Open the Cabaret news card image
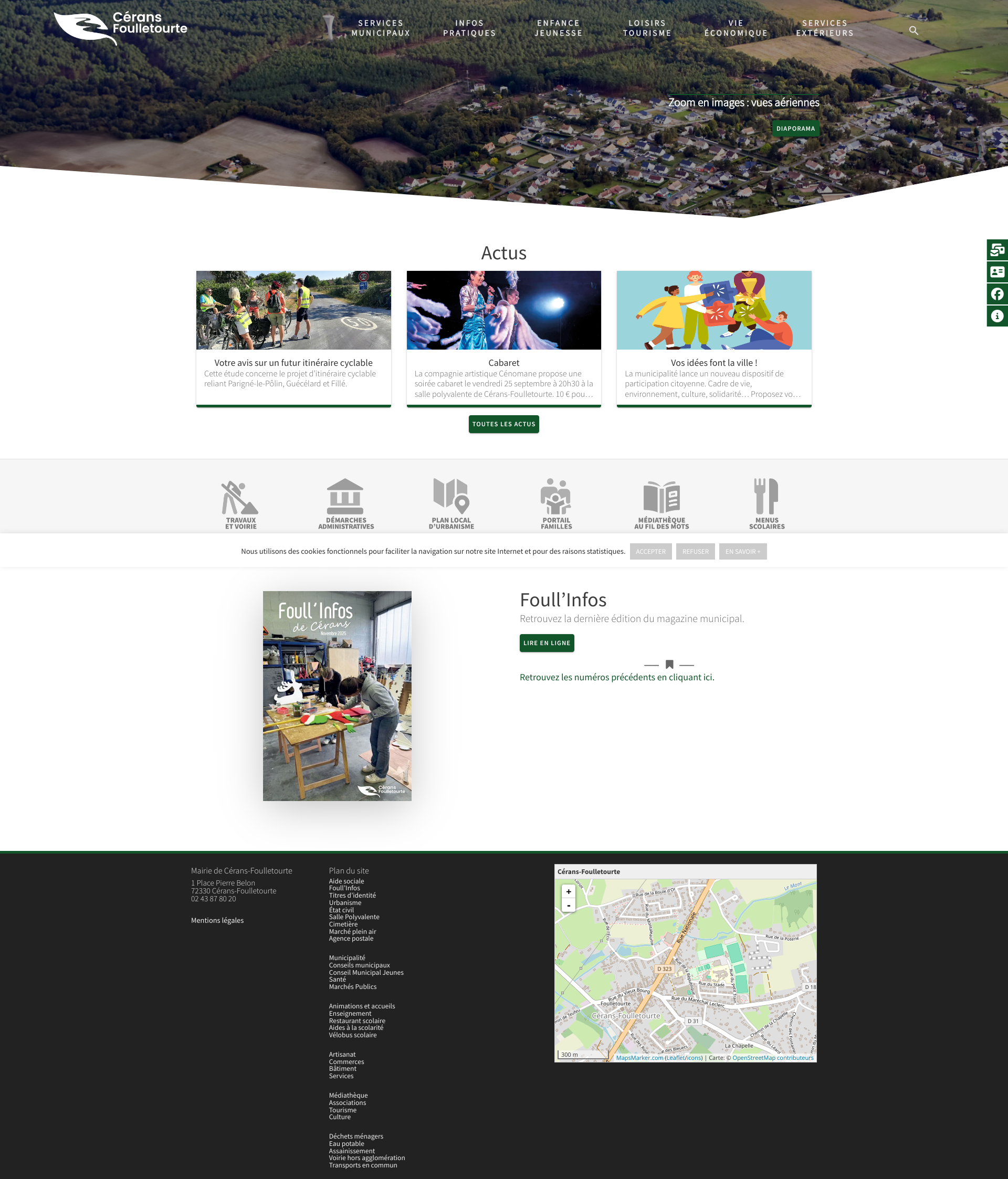The width and height of the screenshot is (1008, 1179). [x=503, y=310]
